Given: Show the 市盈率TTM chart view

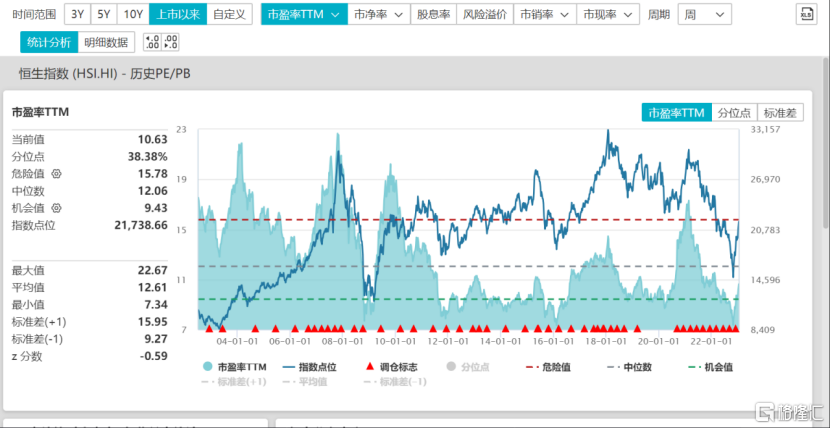Looking at the screenshot, I should click(x=676, y=112).
